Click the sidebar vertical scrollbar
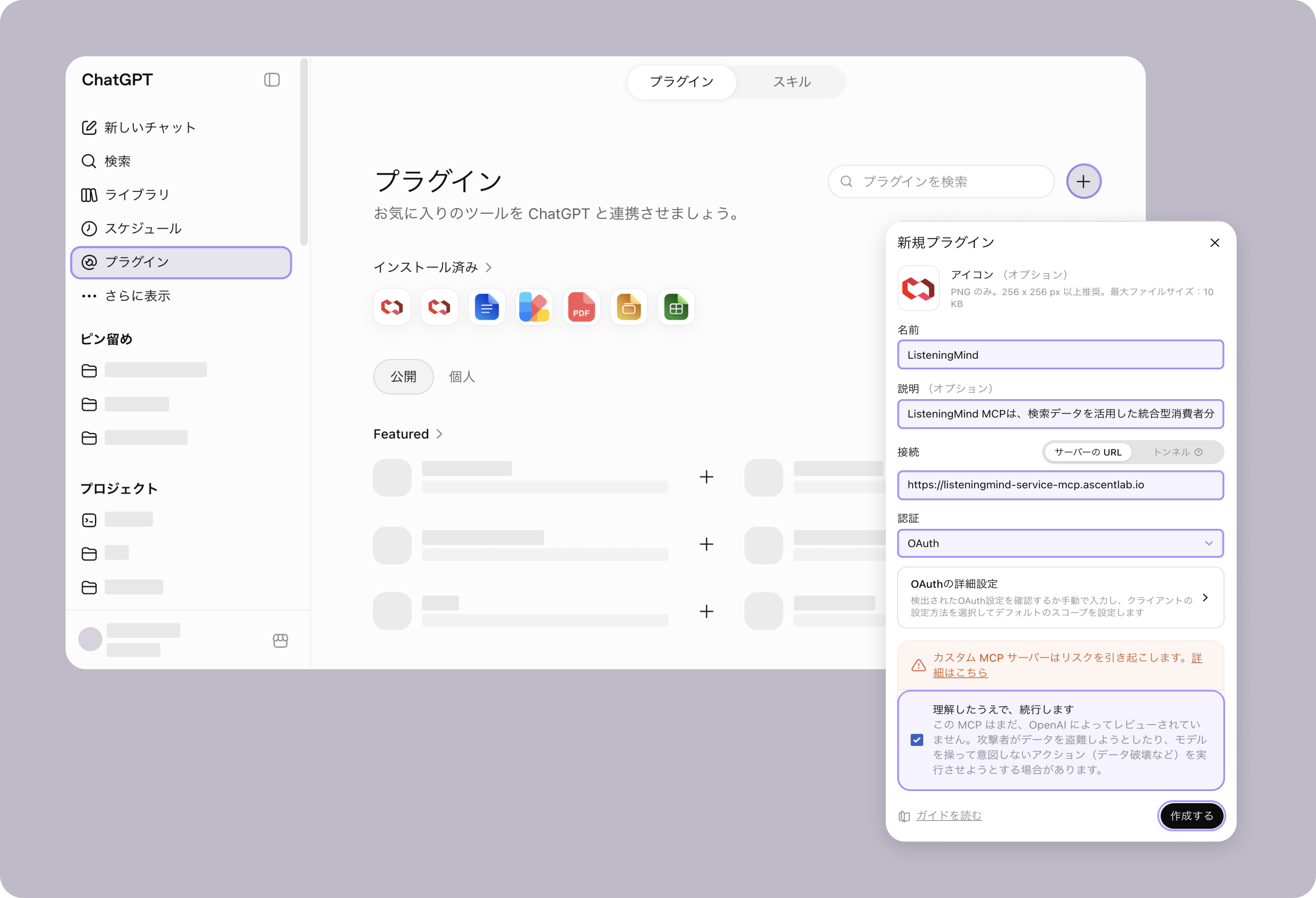 [x=304, y=152]
